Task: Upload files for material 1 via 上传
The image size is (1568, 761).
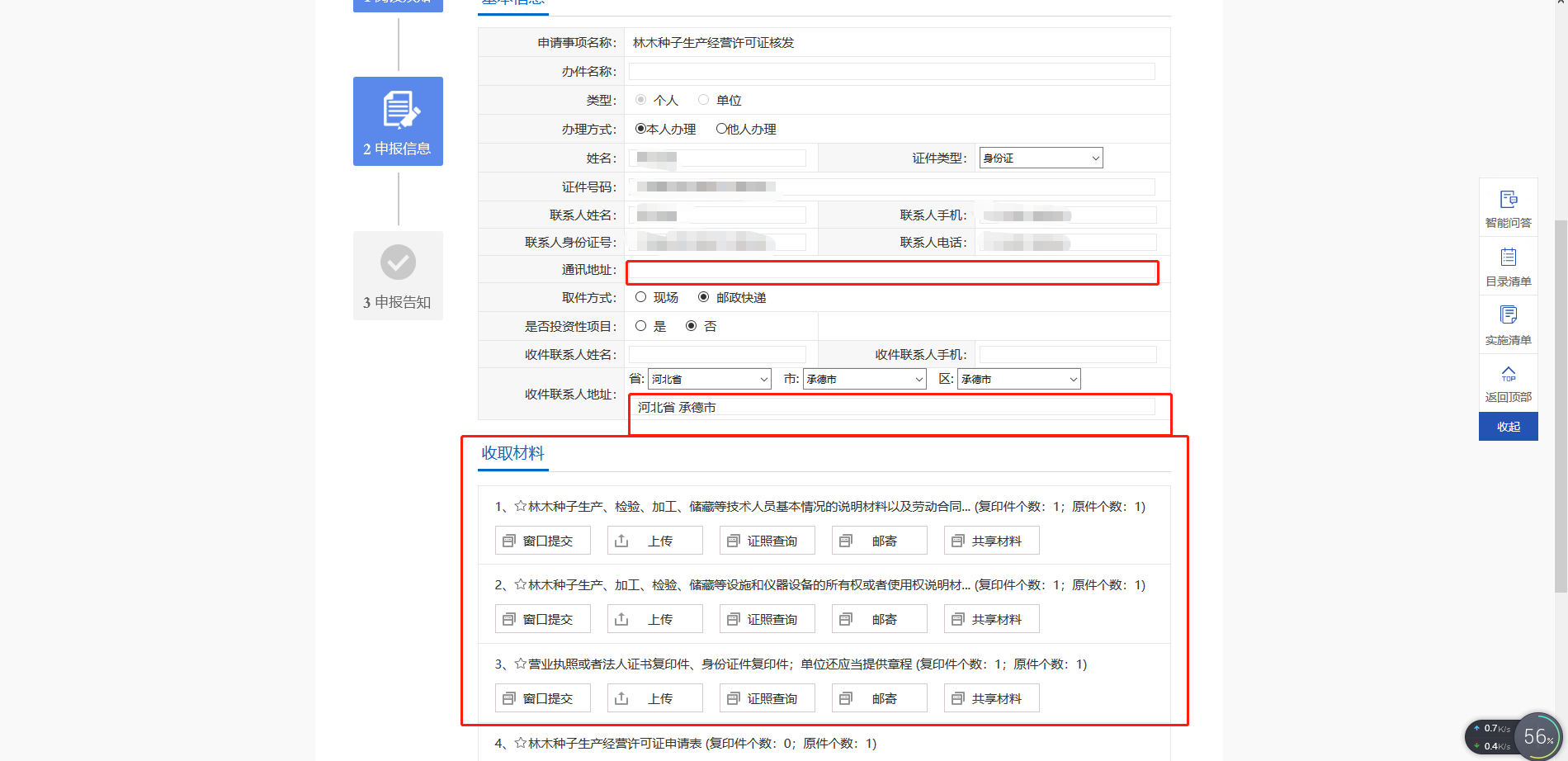Action: pyautogui.click(x=654, y=540)
